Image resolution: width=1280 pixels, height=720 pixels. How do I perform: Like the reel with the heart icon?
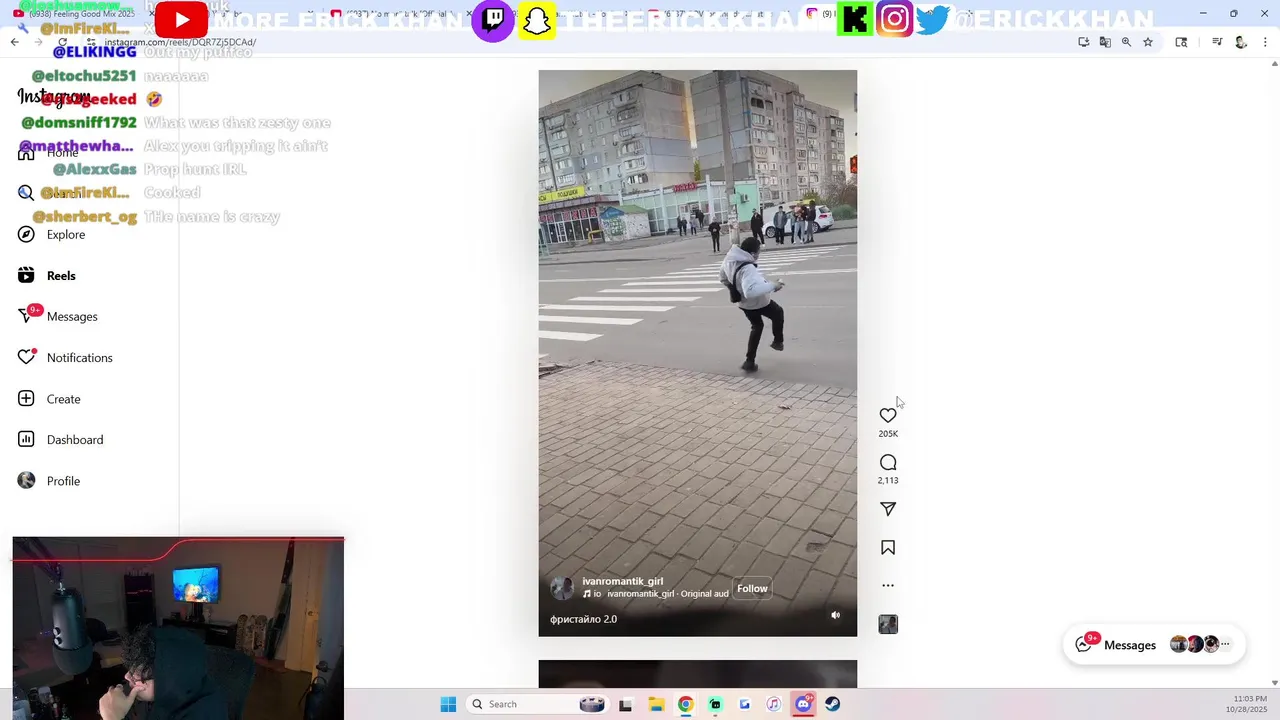tap(888, 415)
